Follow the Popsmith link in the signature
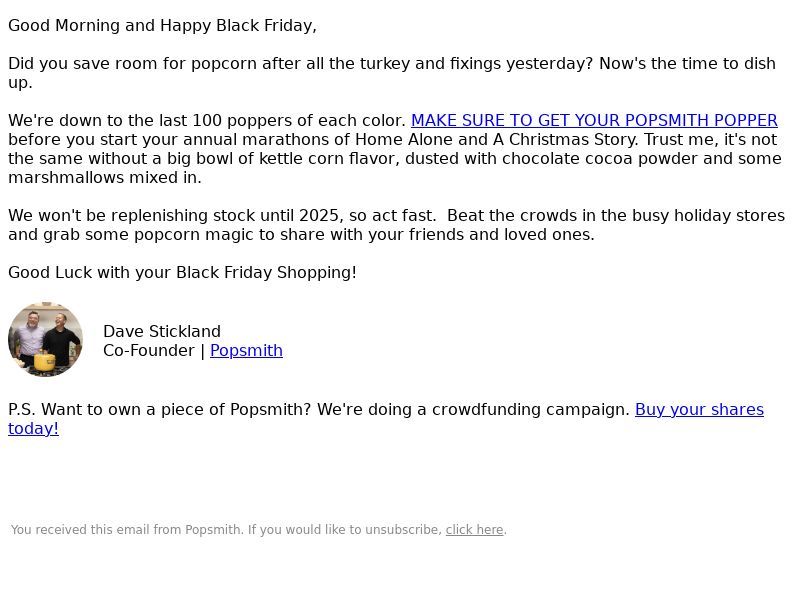This screenshot has width=800, height=600. [x=246, y=351]
